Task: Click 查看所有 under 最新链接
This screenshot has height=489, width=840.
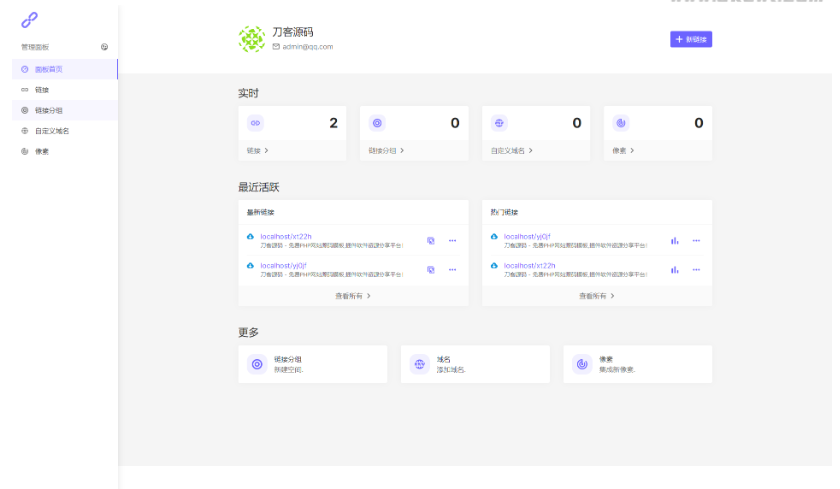Action: click(353, 296)
